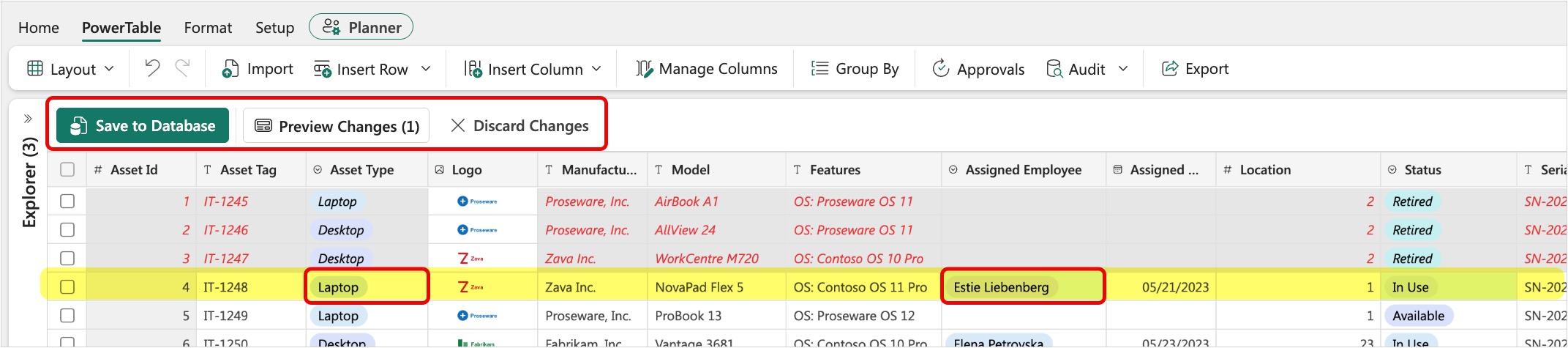Click the Approvals circular check icon
Image resolution: width=1568 pixels, height=348 pixels.
pos(941,69)
